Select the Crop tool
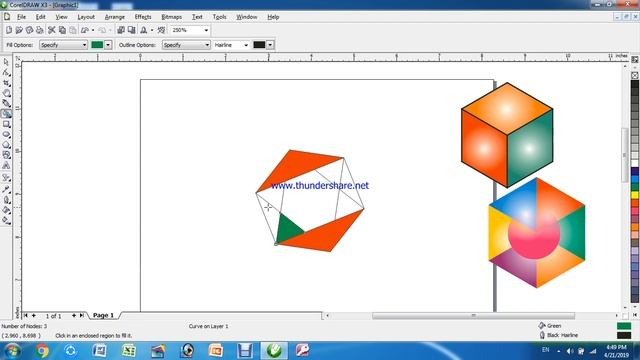 pyautogui.click(x=6, y=83)
